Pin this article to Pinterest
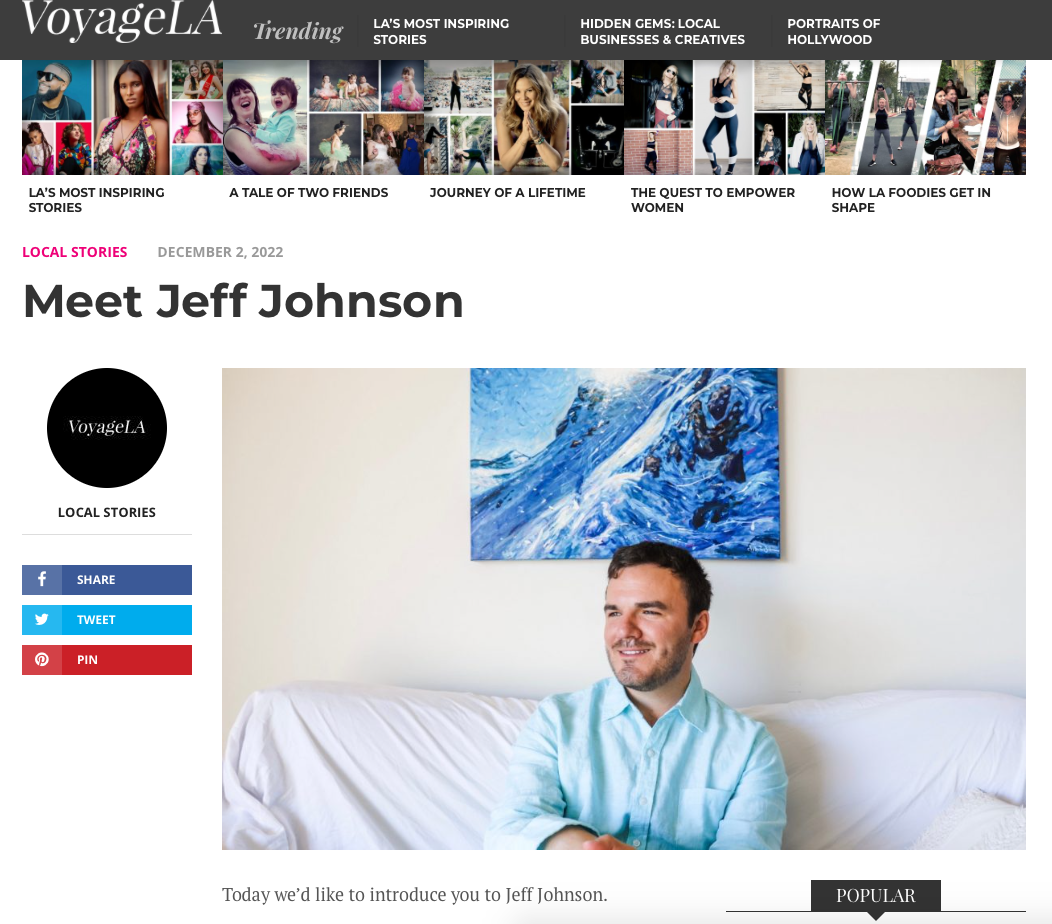The height and width of the screenshot is (924, 1052). click(x=107, y=660)
